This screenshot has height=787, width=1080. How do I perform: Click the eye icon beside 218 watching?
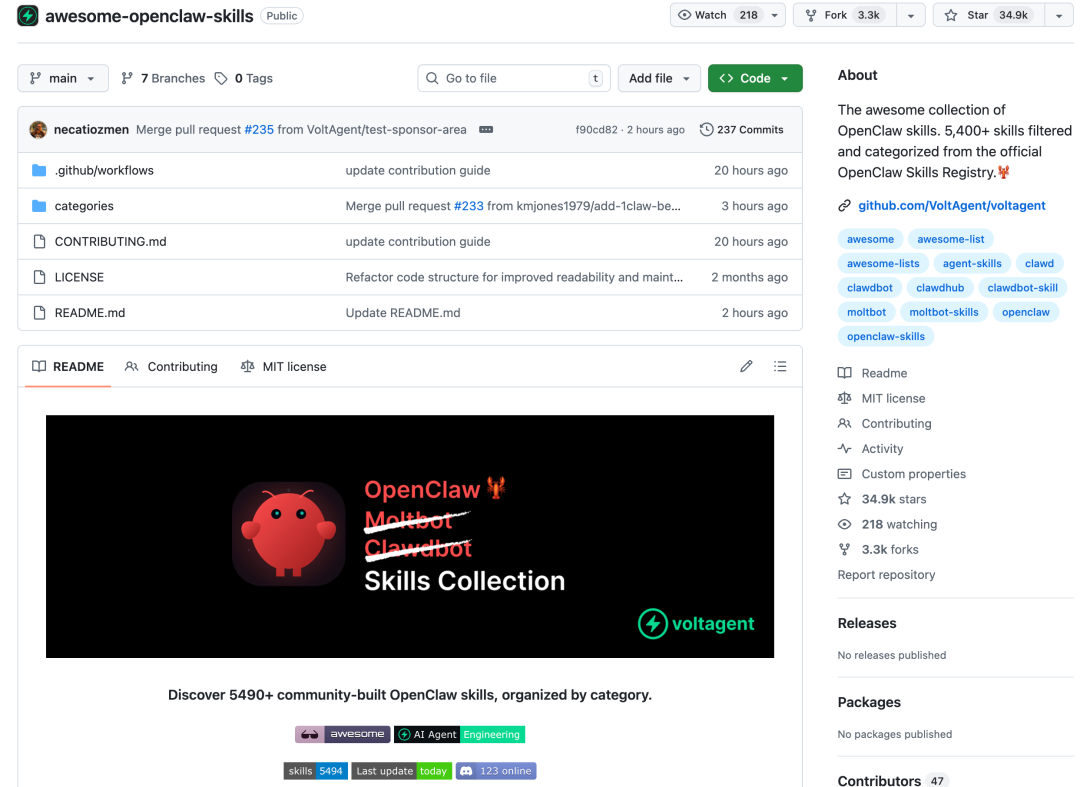pyautogui.click(x=844, y=525)
